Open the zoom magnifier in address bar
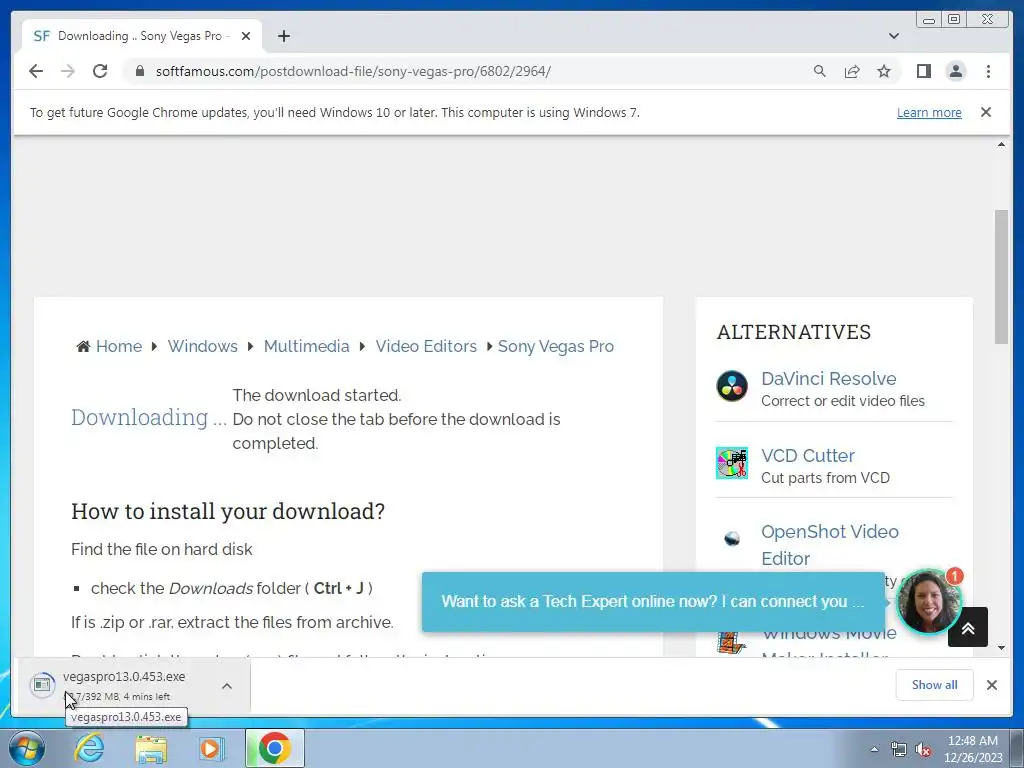 point(820,71)
